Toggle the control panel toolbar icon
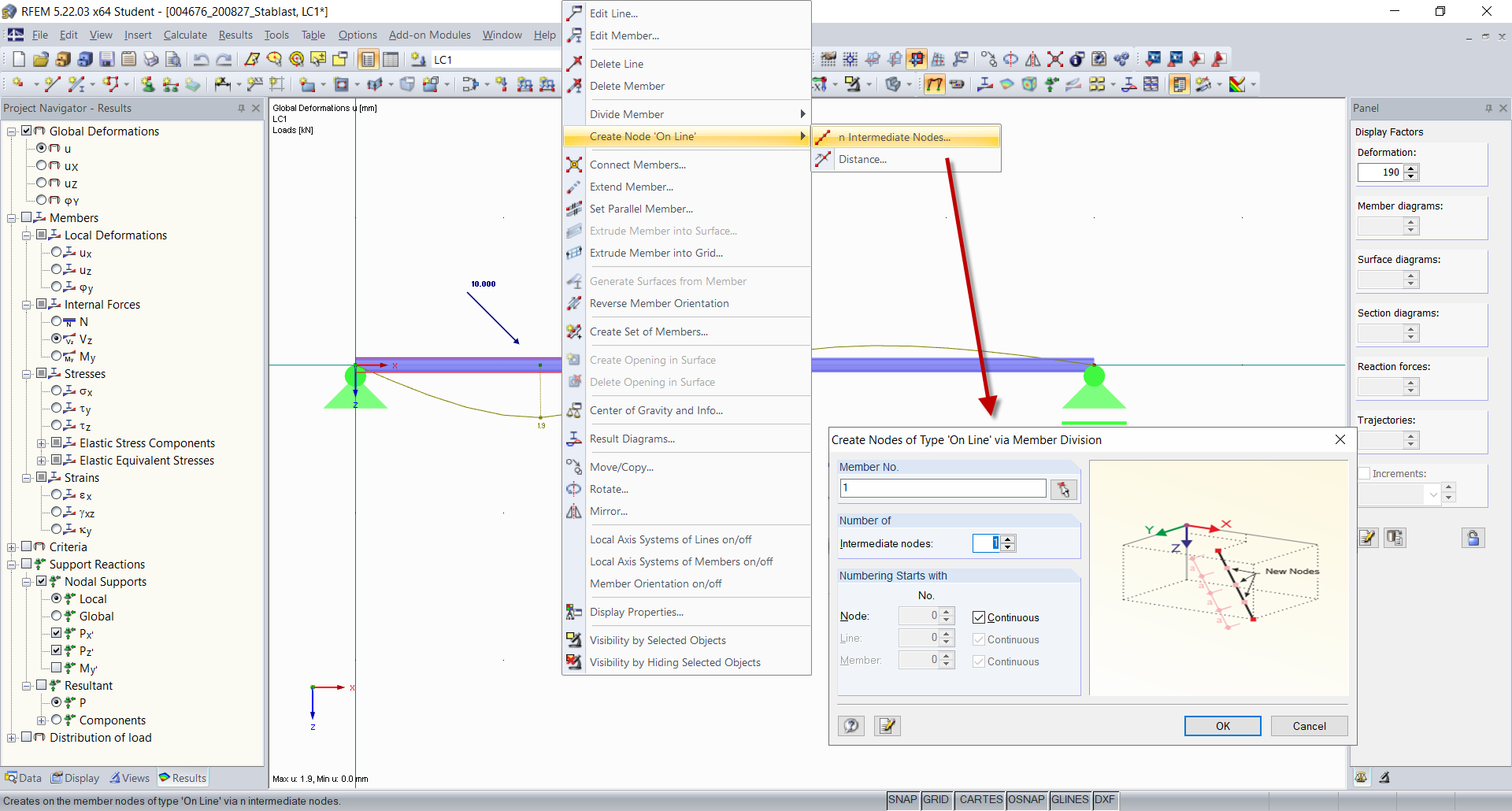1512x811 pixels. (1179, 84)
